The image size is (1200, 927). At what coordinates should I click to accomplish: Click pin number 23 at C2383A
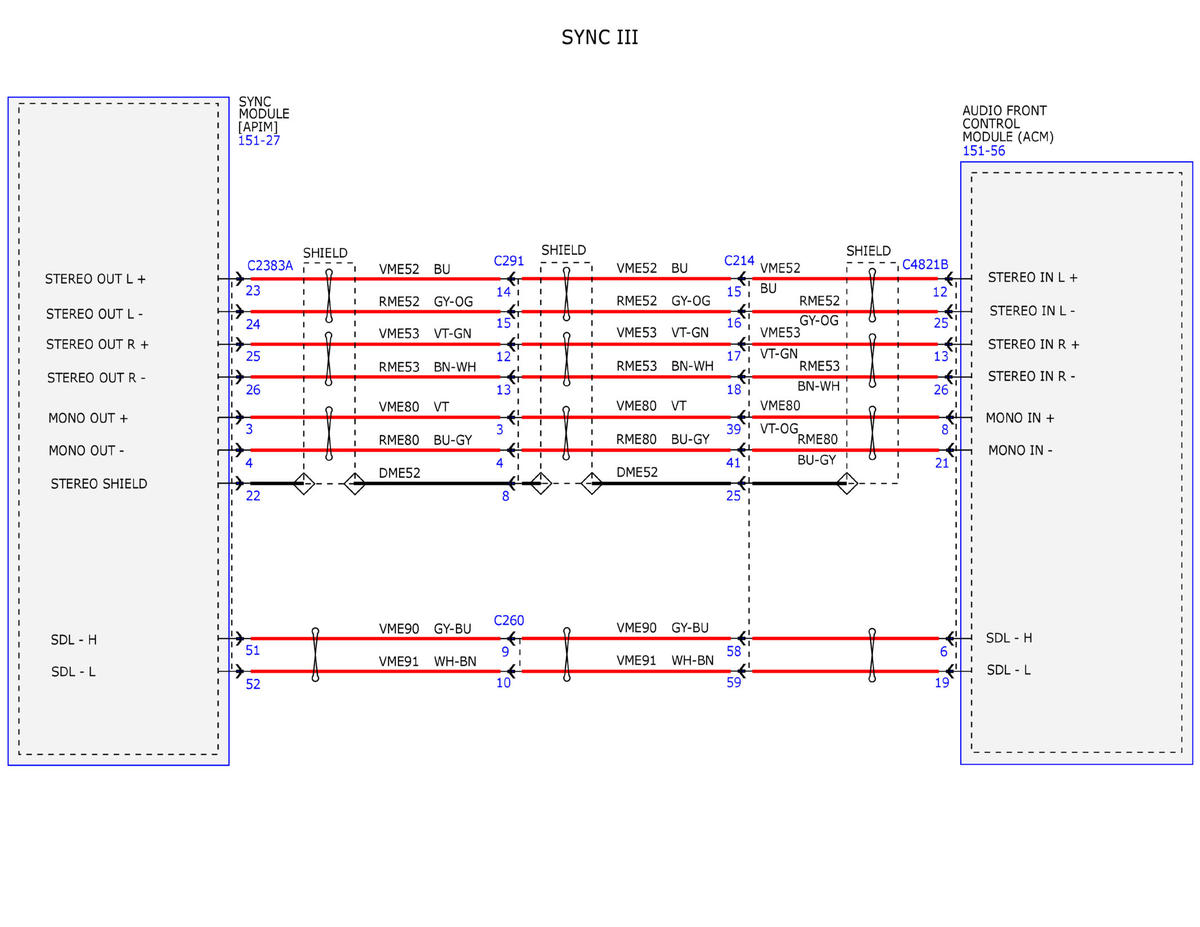tap(253, 292)
